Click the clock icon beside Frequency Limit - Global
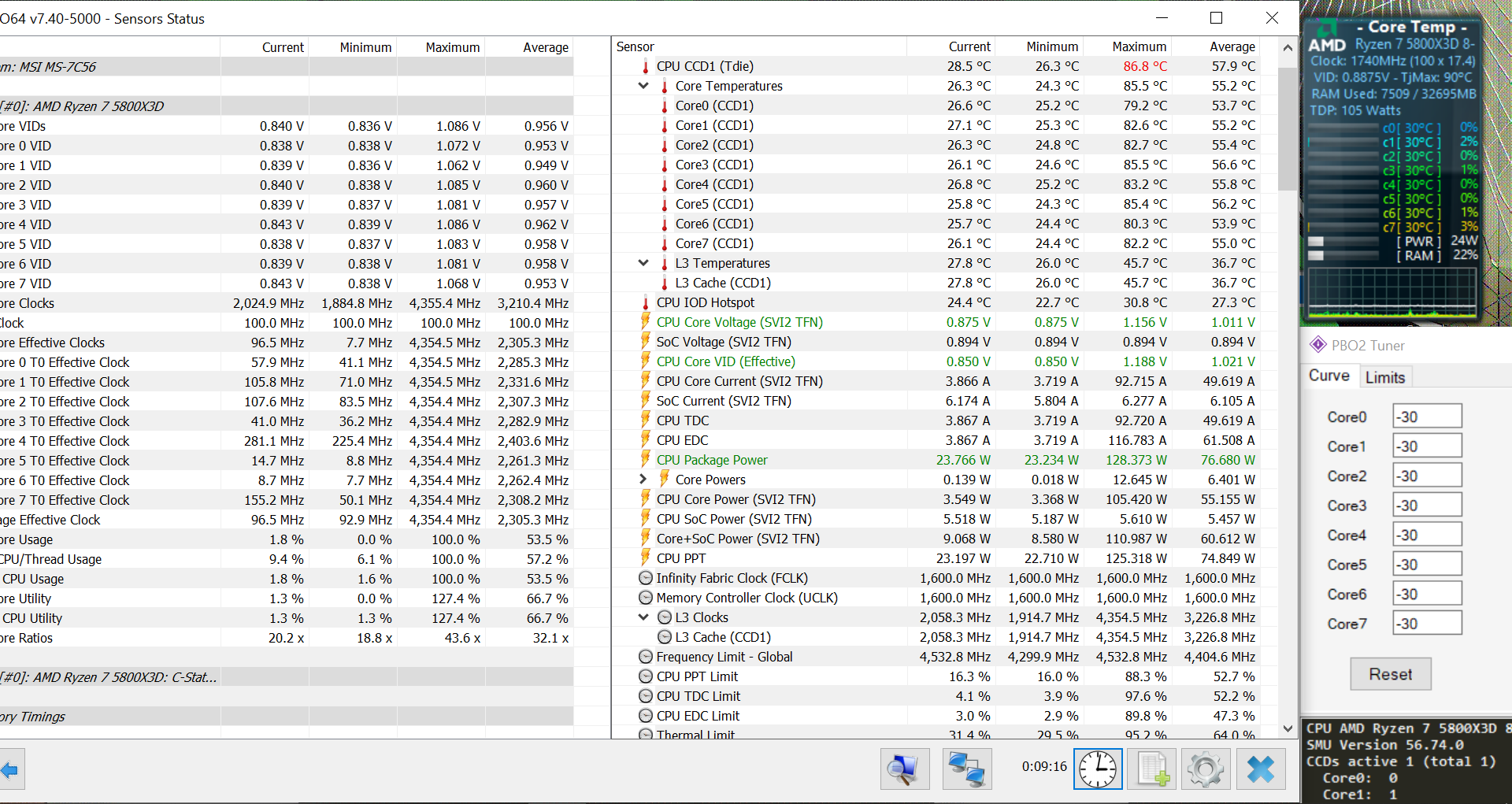Image resolution: width=1512 pixels, height=804 pixels. pyautogui.click(x=646, y=657)
